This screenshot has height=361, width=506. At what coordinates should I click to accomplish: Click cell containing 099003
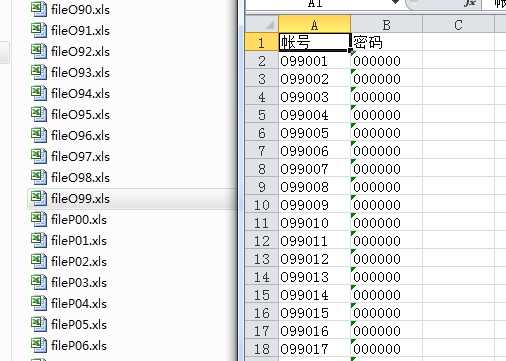pyautogui.click(x=315, y=97)
